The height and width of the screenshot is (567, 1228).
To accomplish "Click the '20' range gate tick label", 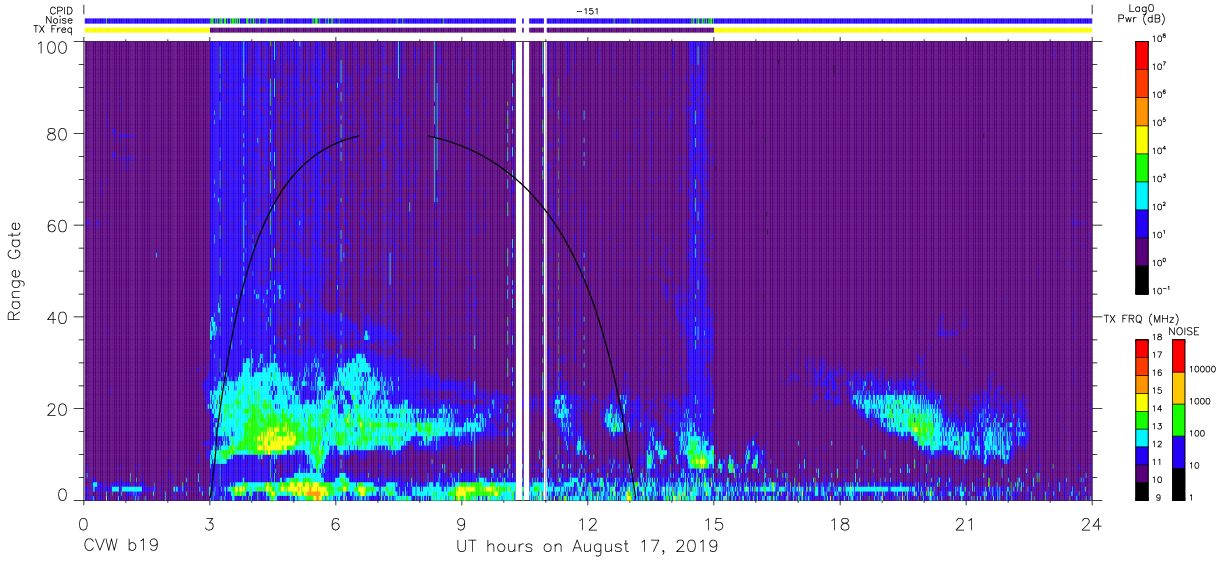I will point(59,409).
